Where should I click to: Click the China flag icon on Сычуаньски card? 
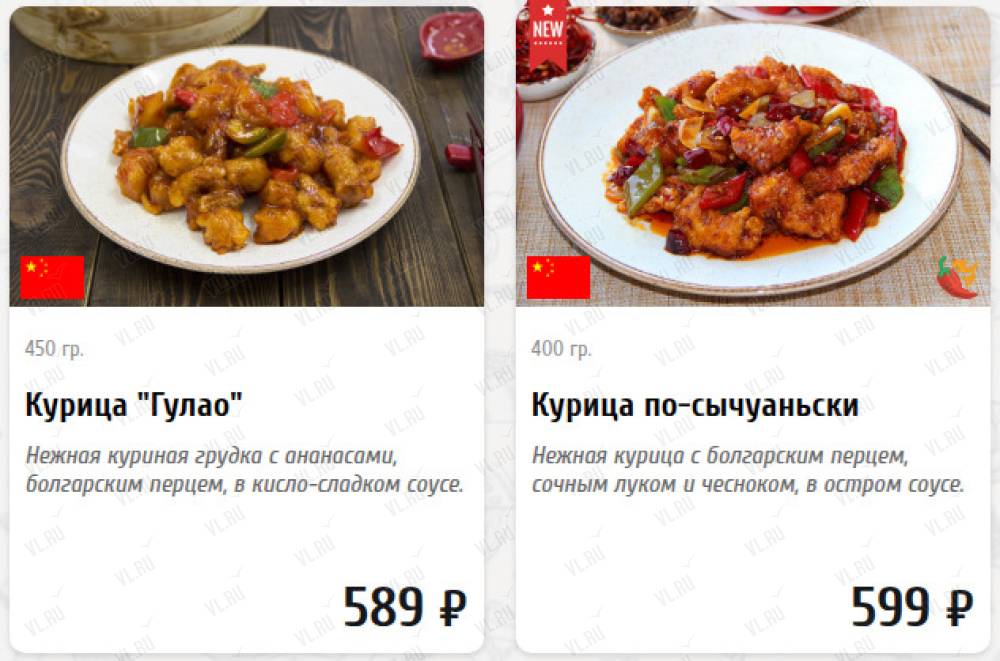coord(558,277)
